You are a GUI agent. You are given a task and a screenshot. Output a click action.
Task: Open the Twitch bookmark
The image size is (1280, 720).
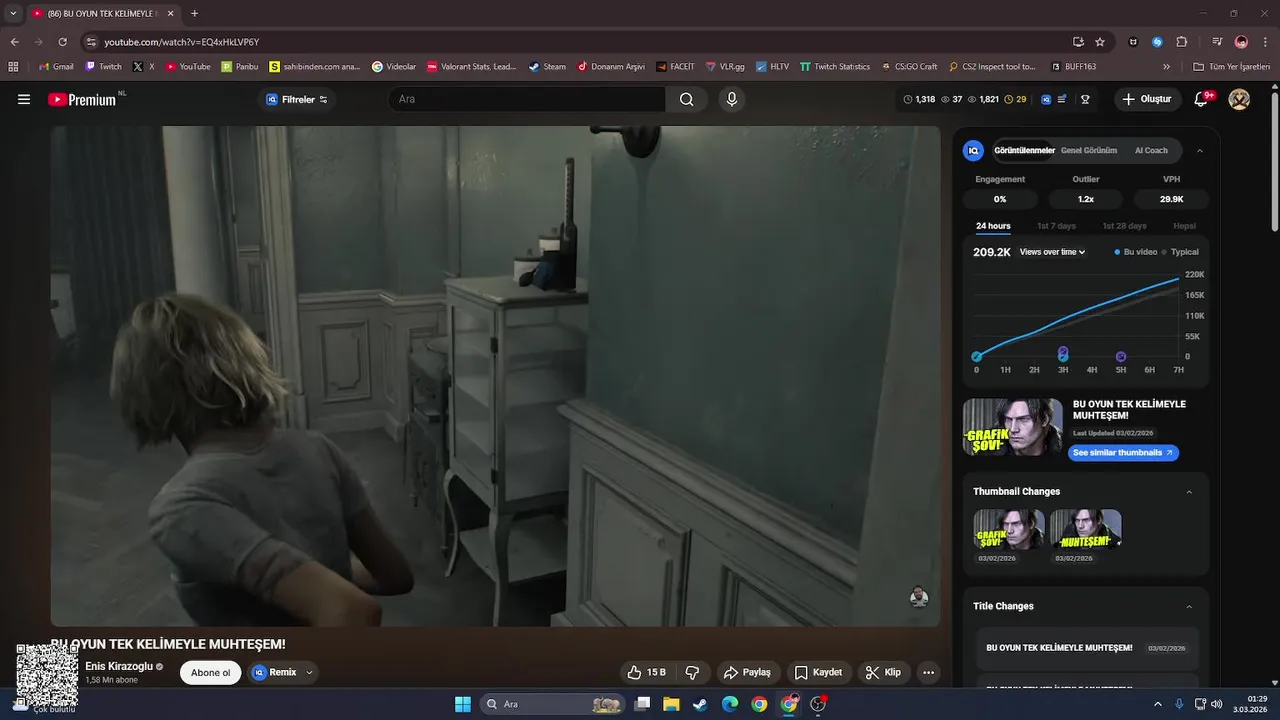[104, 67]
